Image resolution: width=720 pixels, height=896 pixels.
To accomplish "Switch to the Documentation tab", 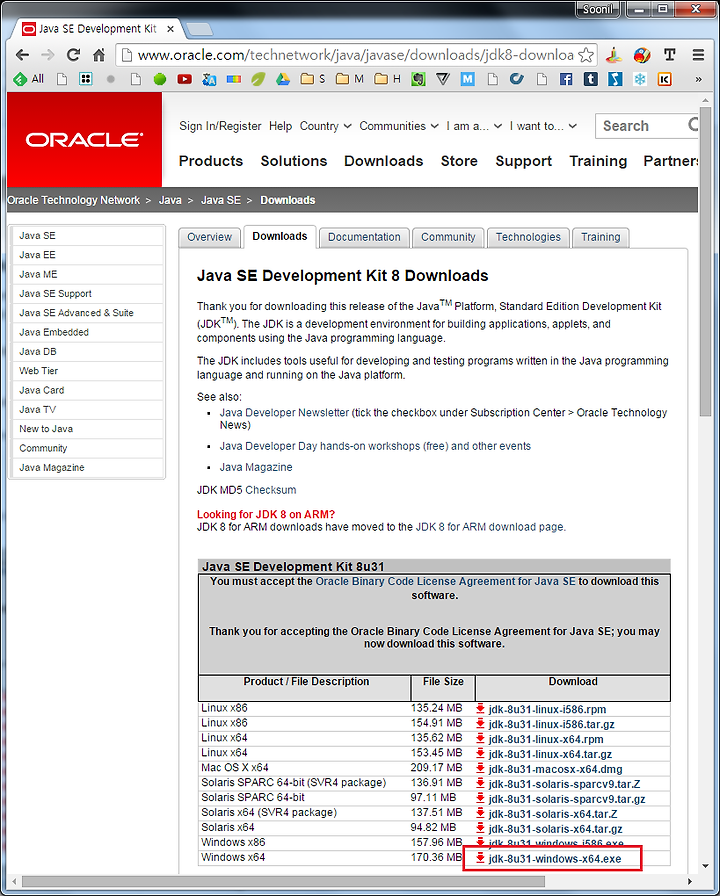I will tap(364, 237).
